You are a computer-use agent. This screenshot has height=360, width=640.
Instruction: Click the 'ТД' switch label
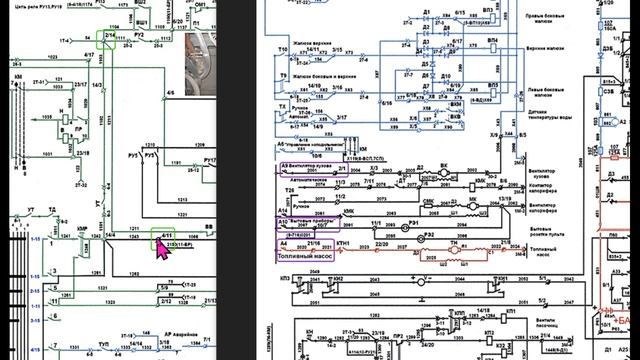pyautogui.click(x=52, y=209)
